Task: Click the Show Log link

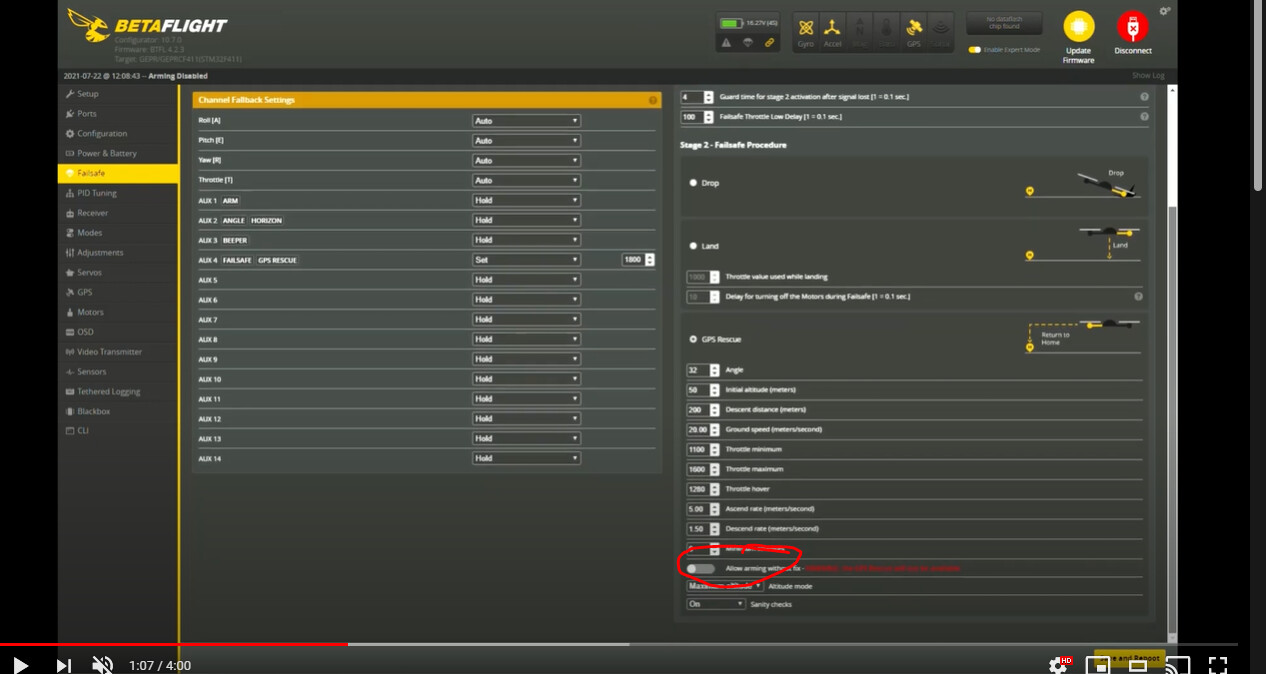Action: [x=1148, y=76]
